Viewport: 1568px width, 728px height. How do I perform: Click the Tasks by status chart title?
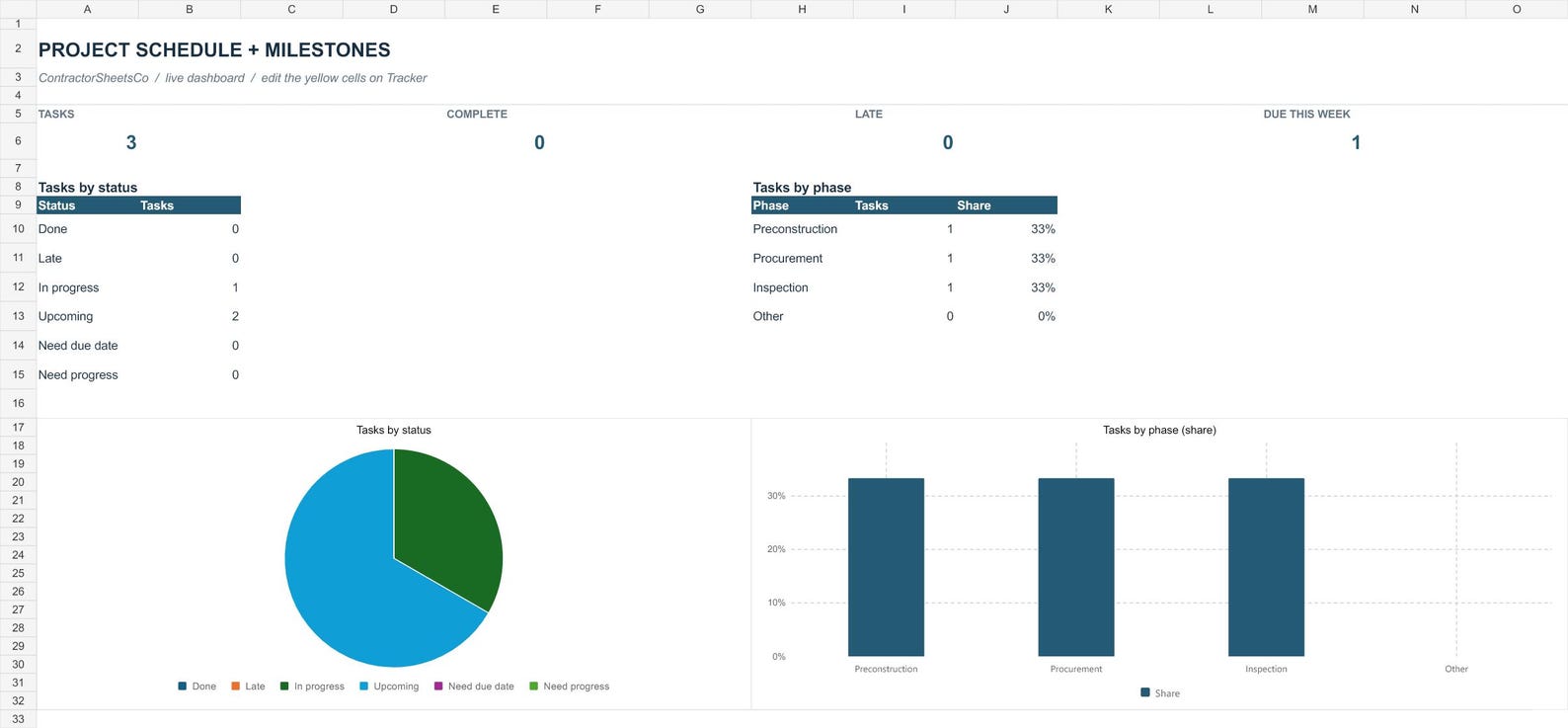pos(394,431)
